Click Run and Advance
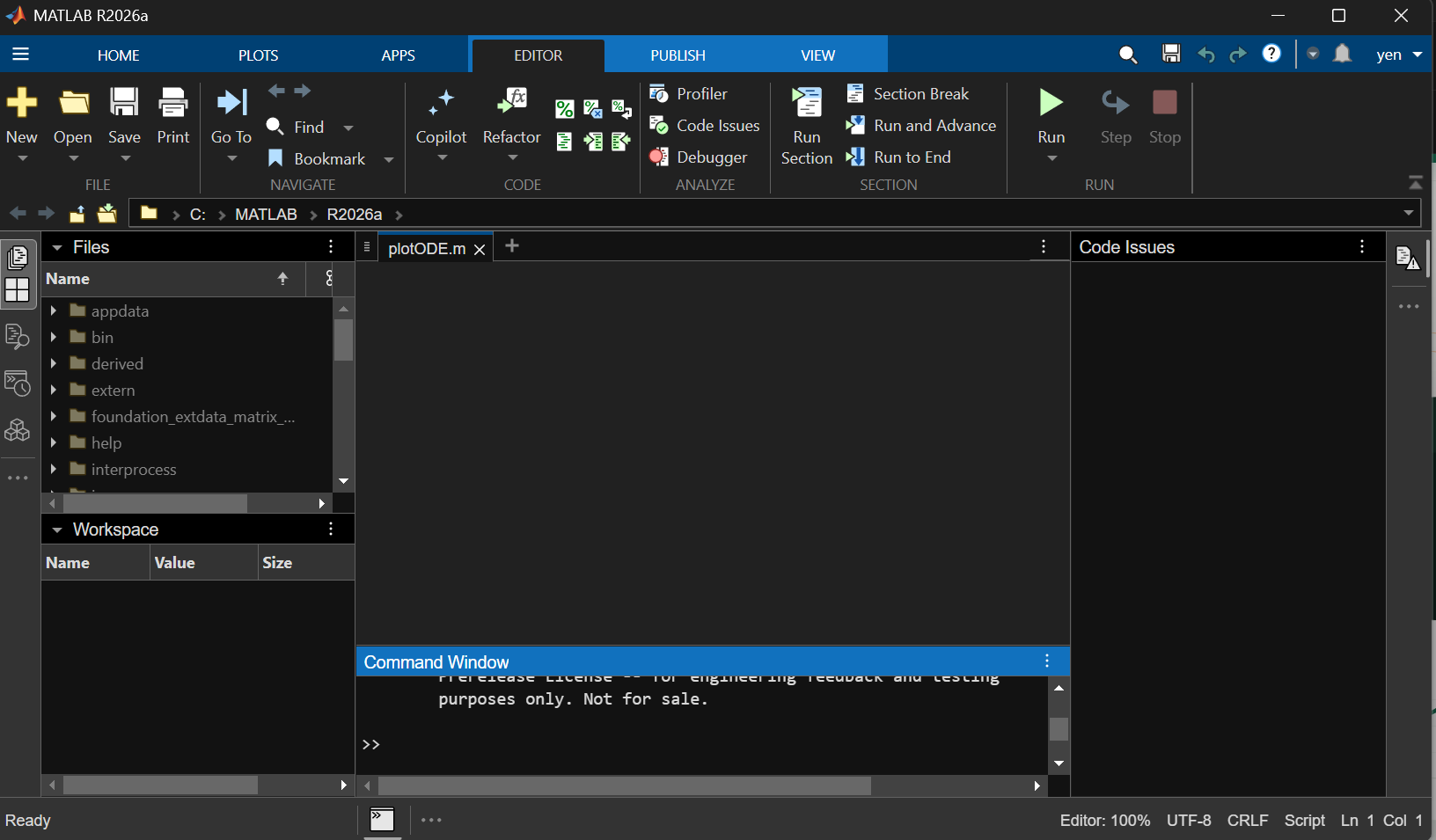Image resolution: width=1436 pixels, height=840 pixels. click(921, 125)
